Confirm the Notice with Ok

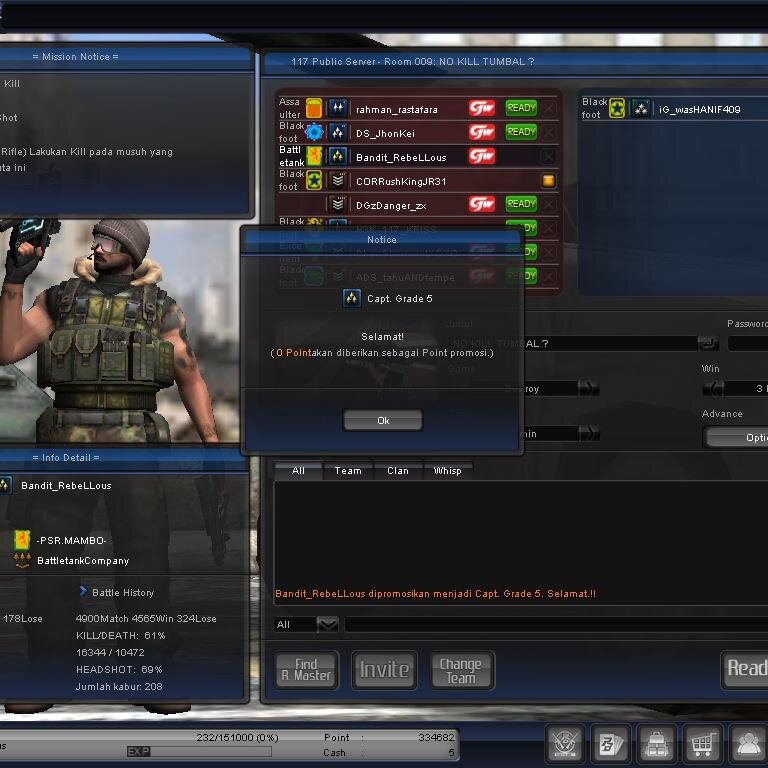tap(383, 420)
